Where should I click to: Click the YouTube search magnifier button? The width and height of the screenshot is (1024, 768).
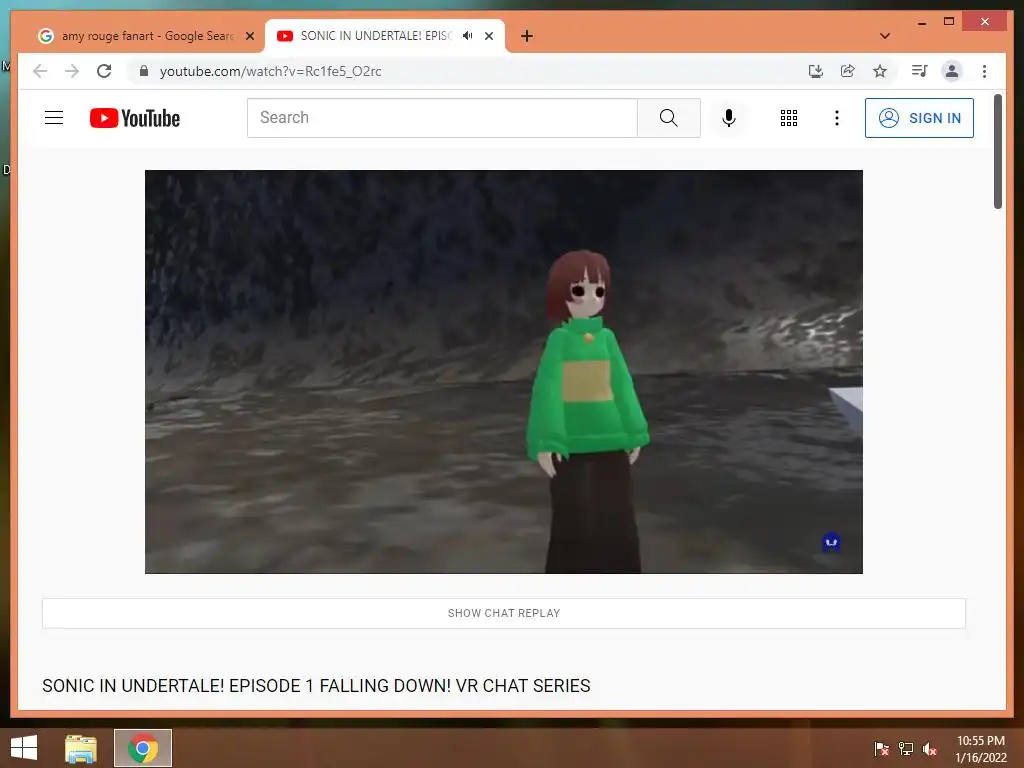pos(668,118)
